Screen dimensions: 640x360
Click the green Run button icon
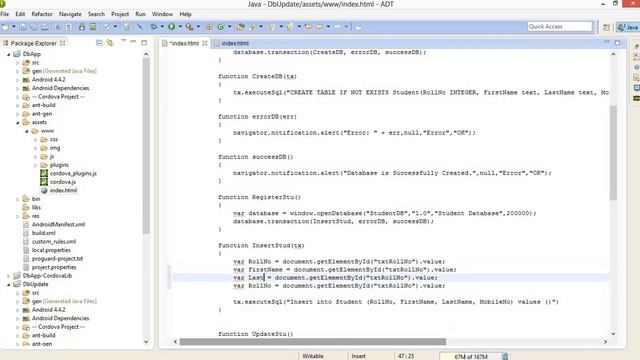pyautogui.click(x=171, y=27)
